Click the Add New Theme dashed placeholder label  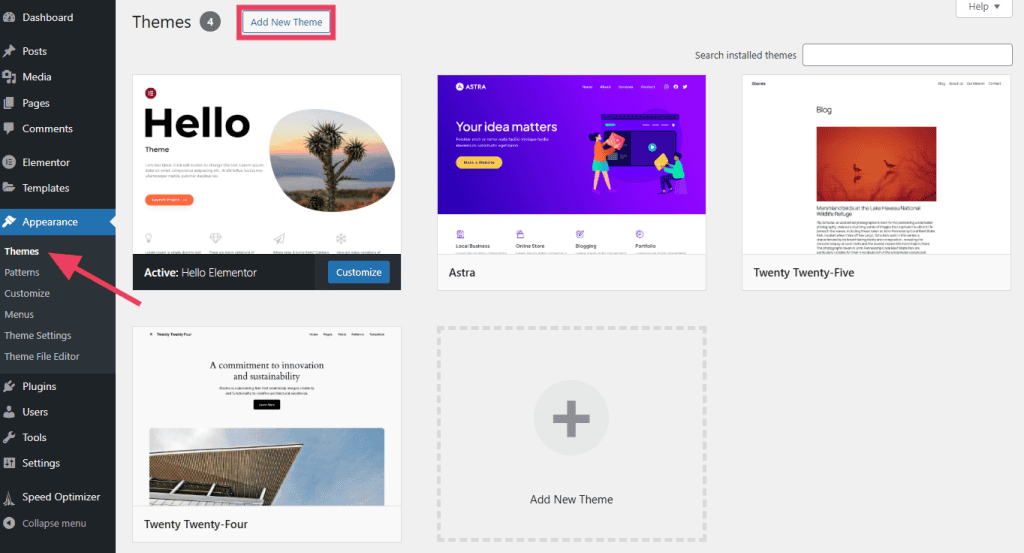571,499
